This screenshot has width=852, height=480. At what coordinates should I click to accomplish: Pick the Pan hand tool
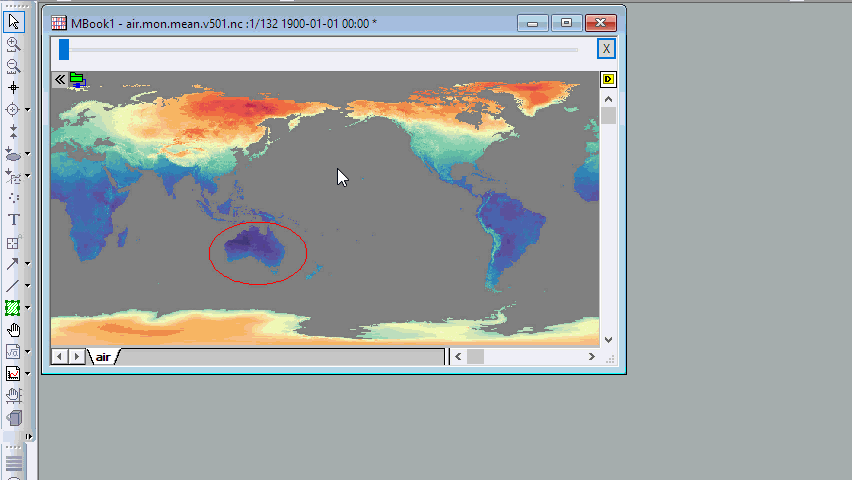pos(13,329)
